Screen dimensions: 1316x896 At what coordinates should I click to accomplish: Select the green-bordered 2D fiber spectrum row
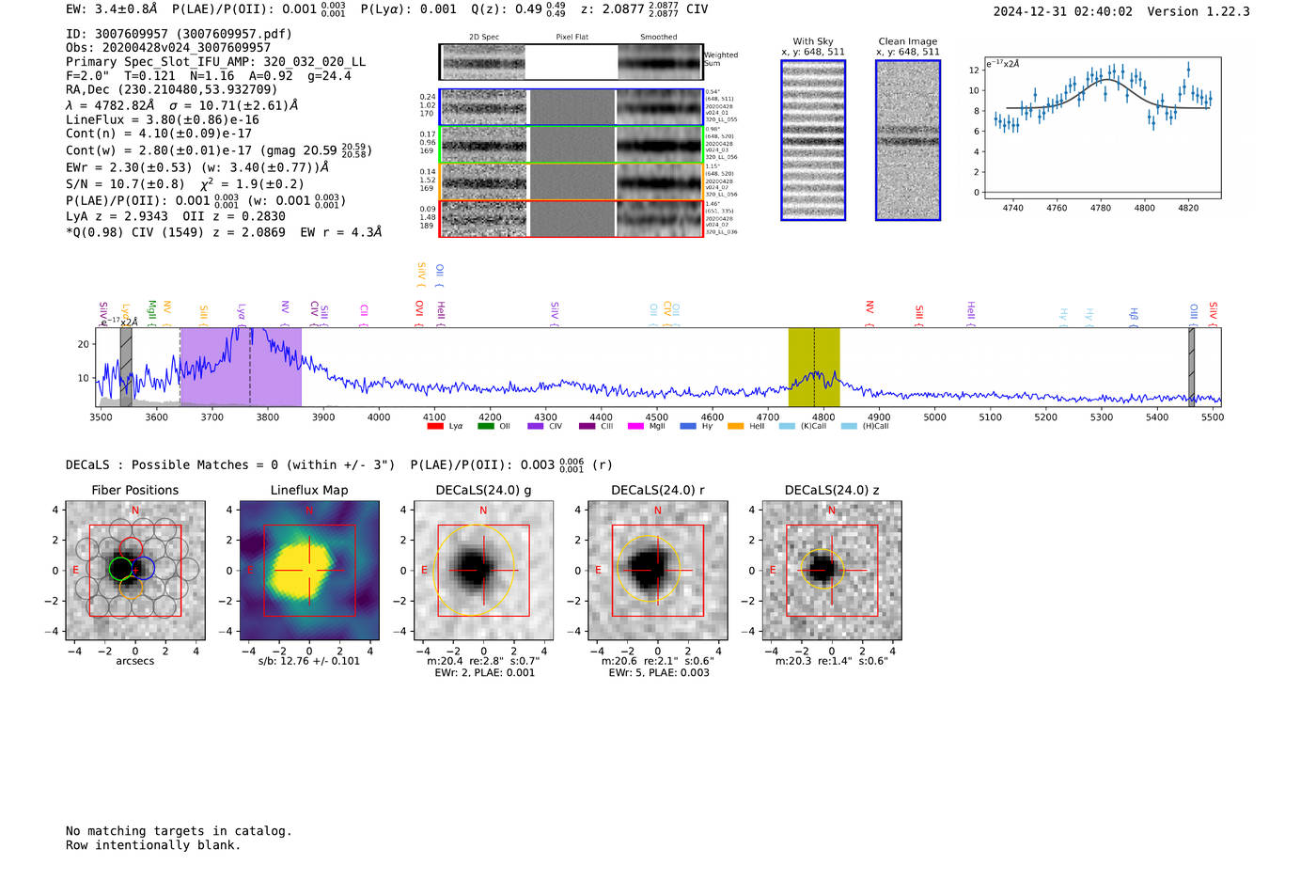[572, 145]
